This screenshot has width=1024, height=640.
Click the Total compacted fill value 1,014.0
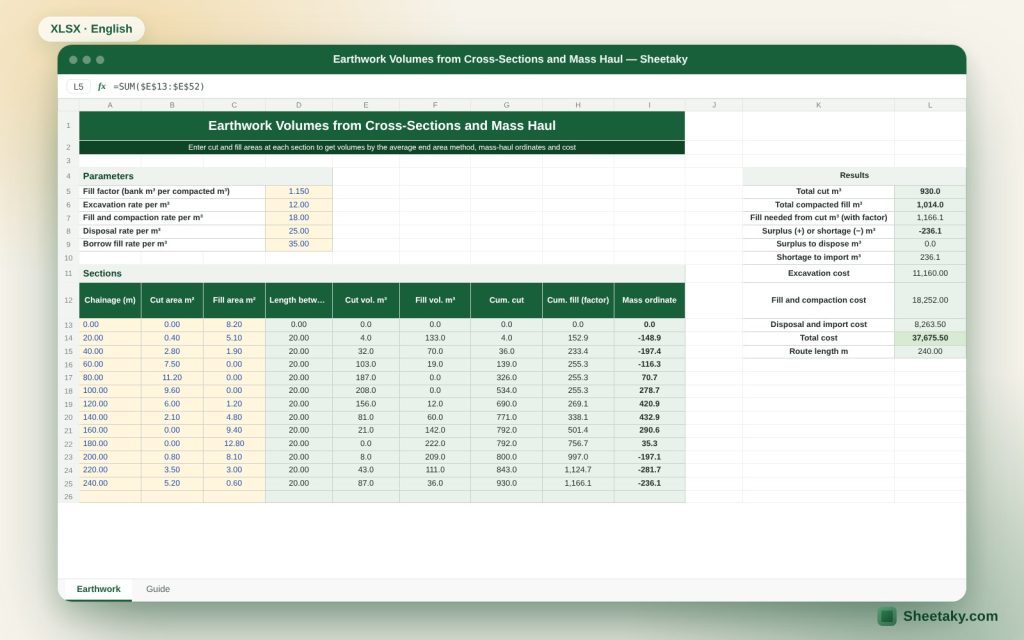[x=930, y=204]
